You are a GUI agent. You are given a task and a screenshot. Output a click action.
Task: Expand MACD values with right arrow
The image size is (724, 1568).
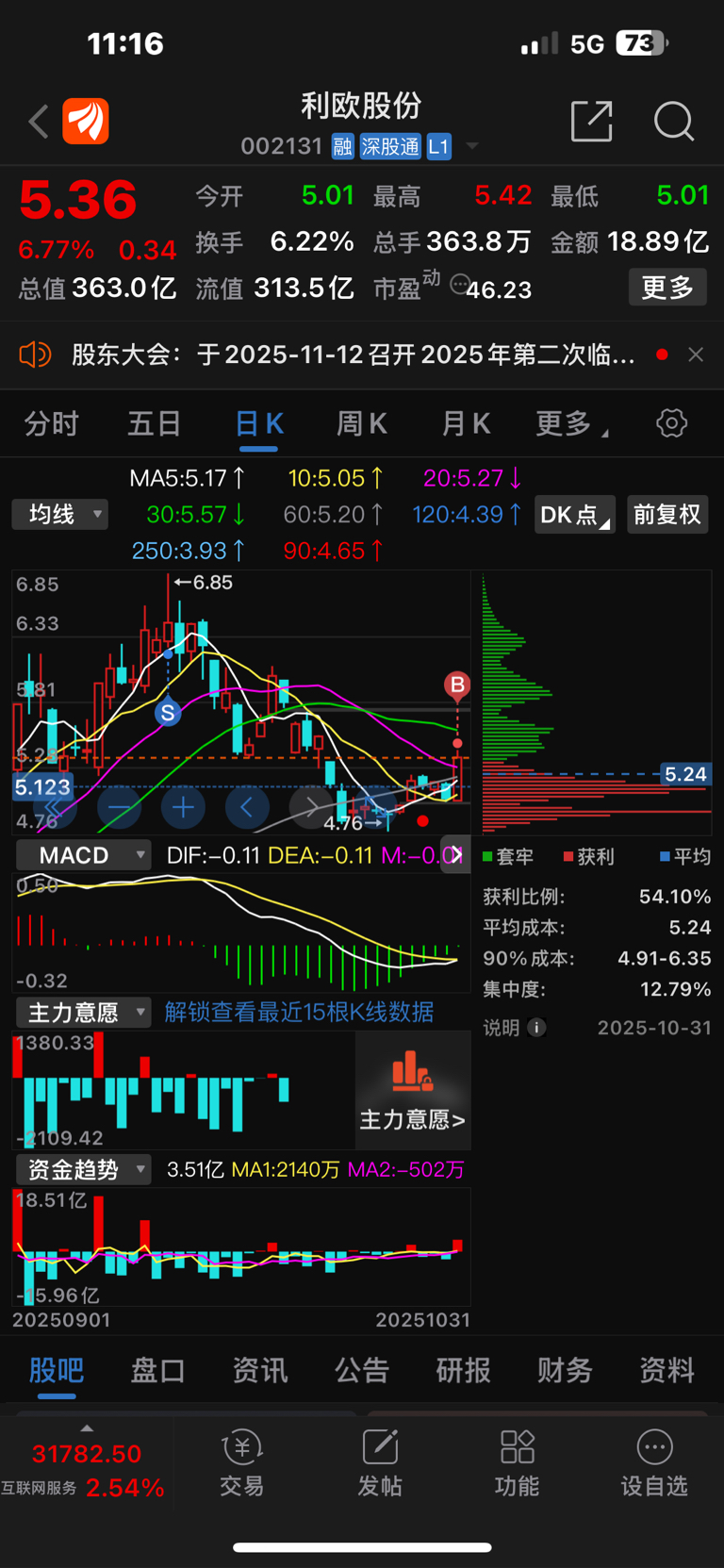[455, 855]
